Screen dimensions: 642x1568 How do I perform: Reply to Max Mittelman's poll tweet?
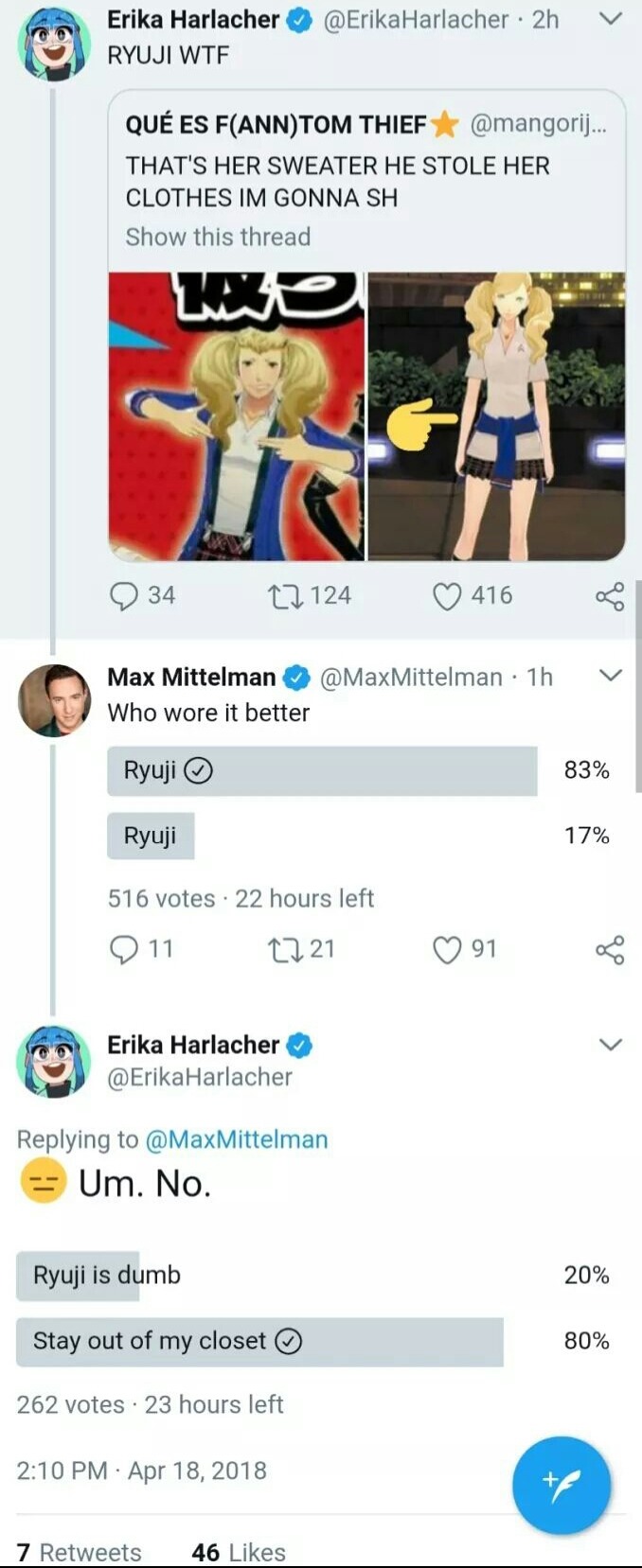coord(124,949)
